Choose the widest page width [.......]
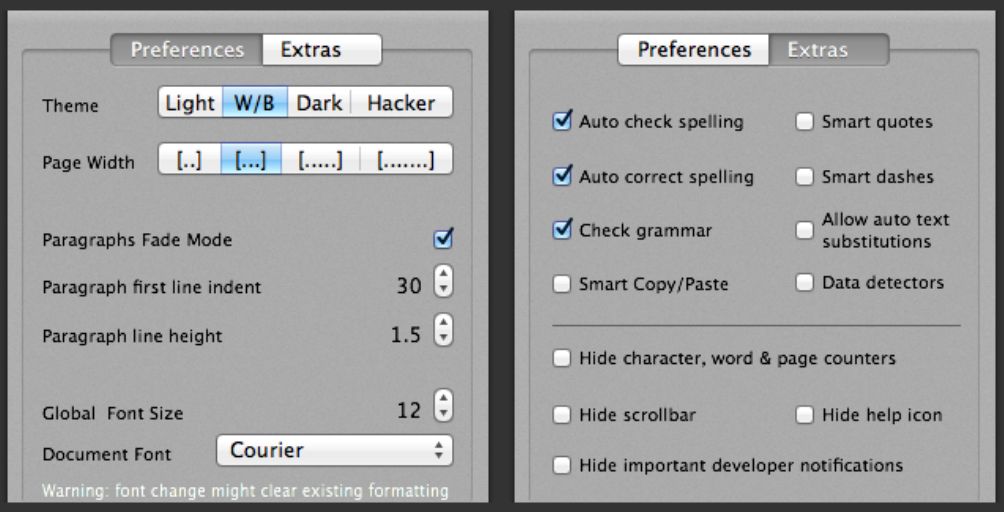Screen dimensions: 1004x512 click(406, 160)
